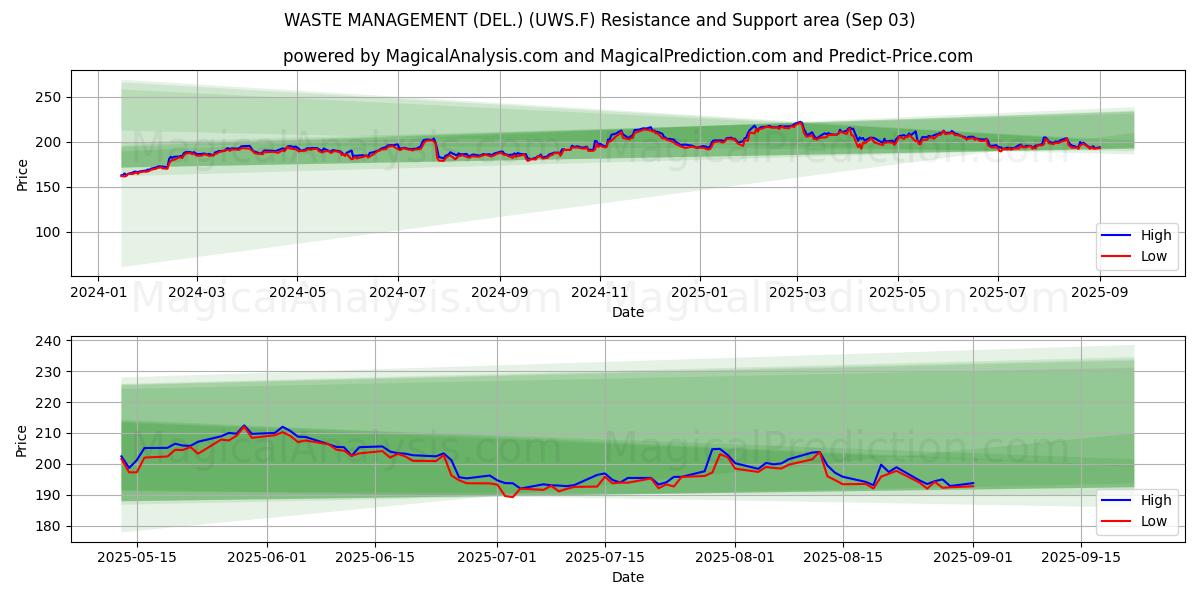
Task: Click the '250' price tick on top chart
Action: [50, 97]
